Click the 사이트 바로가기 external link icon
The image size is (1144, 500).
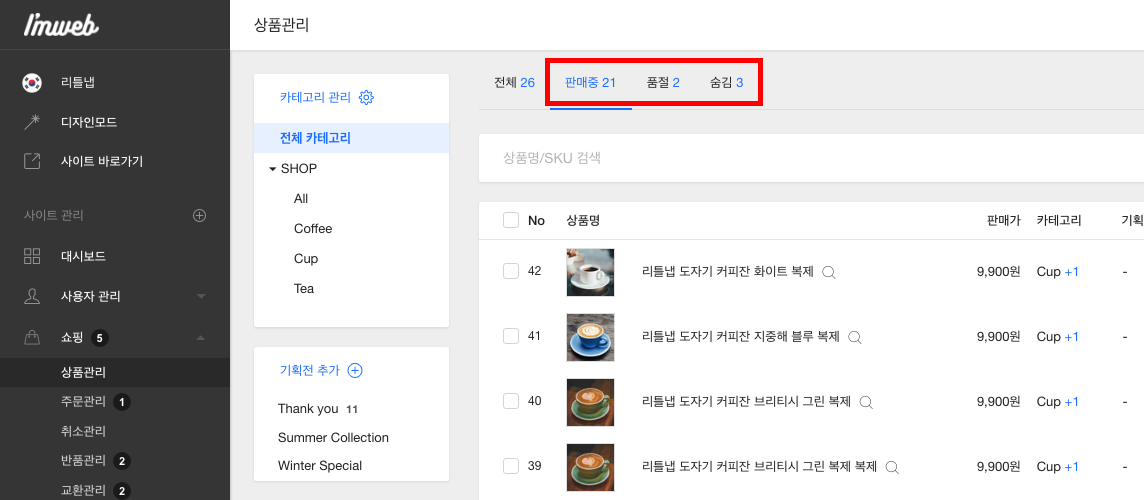coord(31,161)
